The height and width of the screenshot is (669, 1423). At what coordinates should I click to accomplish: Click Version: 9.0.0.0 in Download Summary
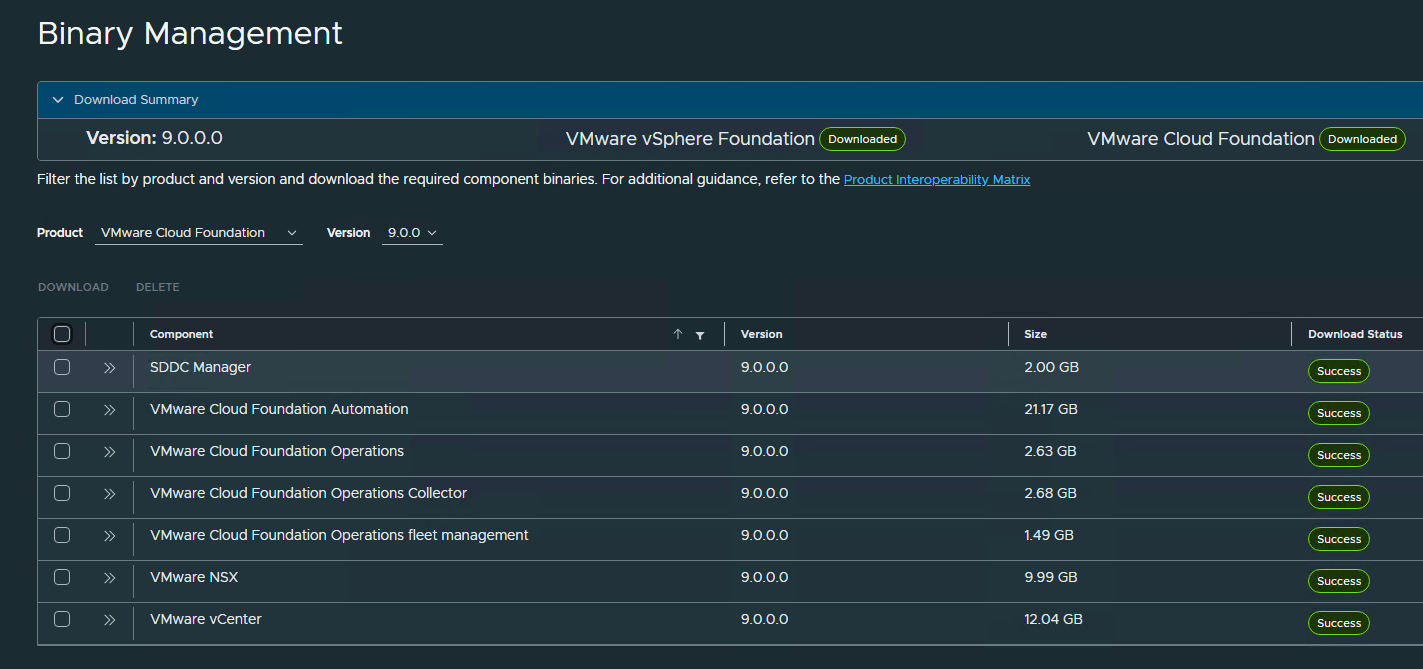pos(155,138)
